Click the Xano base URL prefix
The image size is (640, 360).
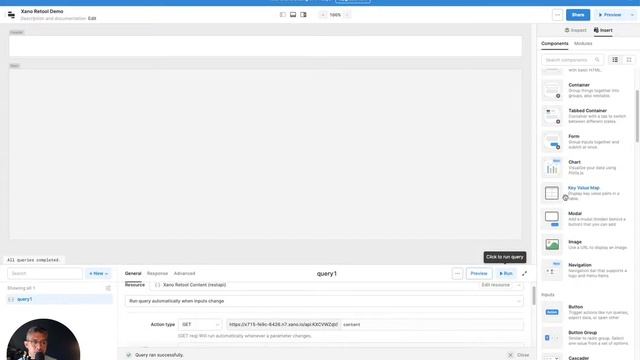click(283, 324)
